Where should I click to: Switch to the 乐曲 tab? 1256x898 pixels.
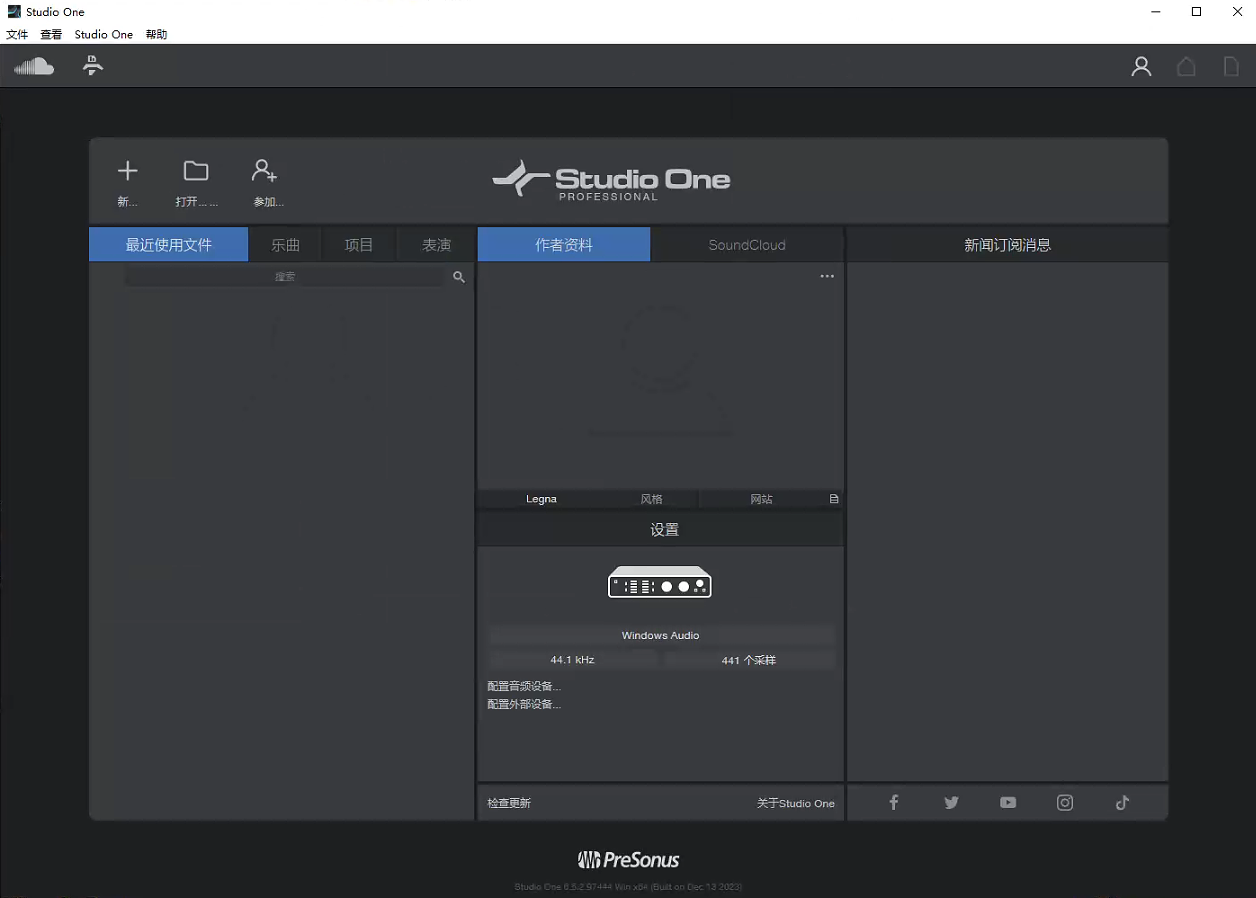click(x=285, y=245)
